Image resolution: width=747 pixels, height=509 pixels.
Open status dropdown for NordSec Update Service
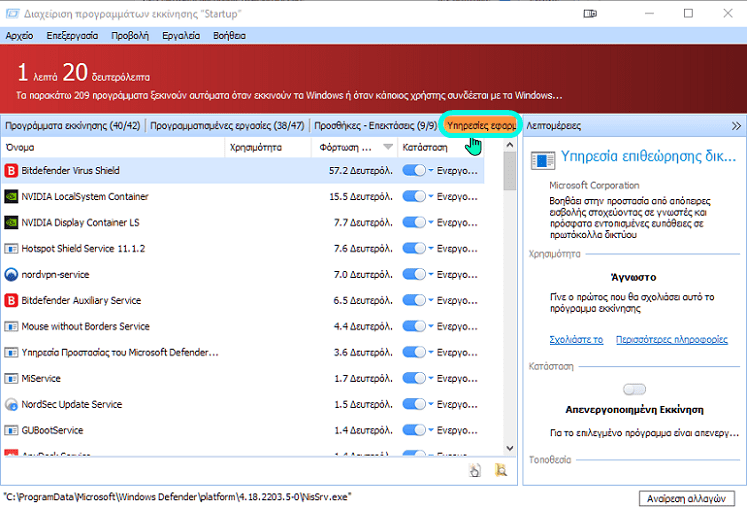click(431, 404)
